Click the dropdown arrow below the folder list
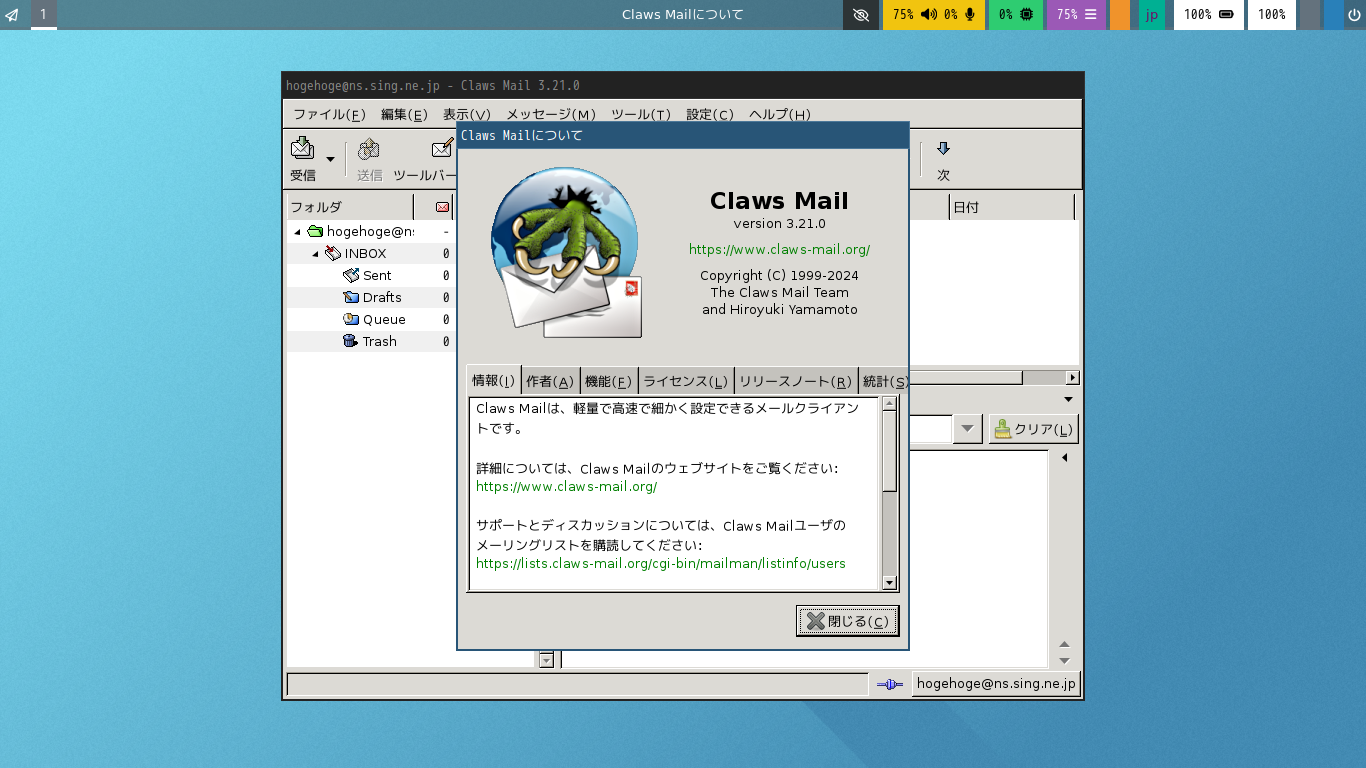 click(546, 659)
